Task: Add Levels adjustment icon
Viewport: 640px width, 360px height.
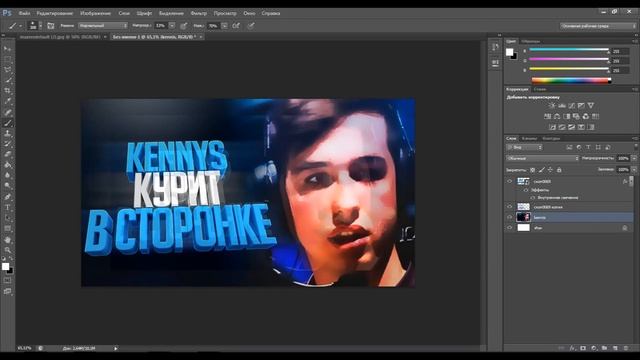Action: pos(562,106)
